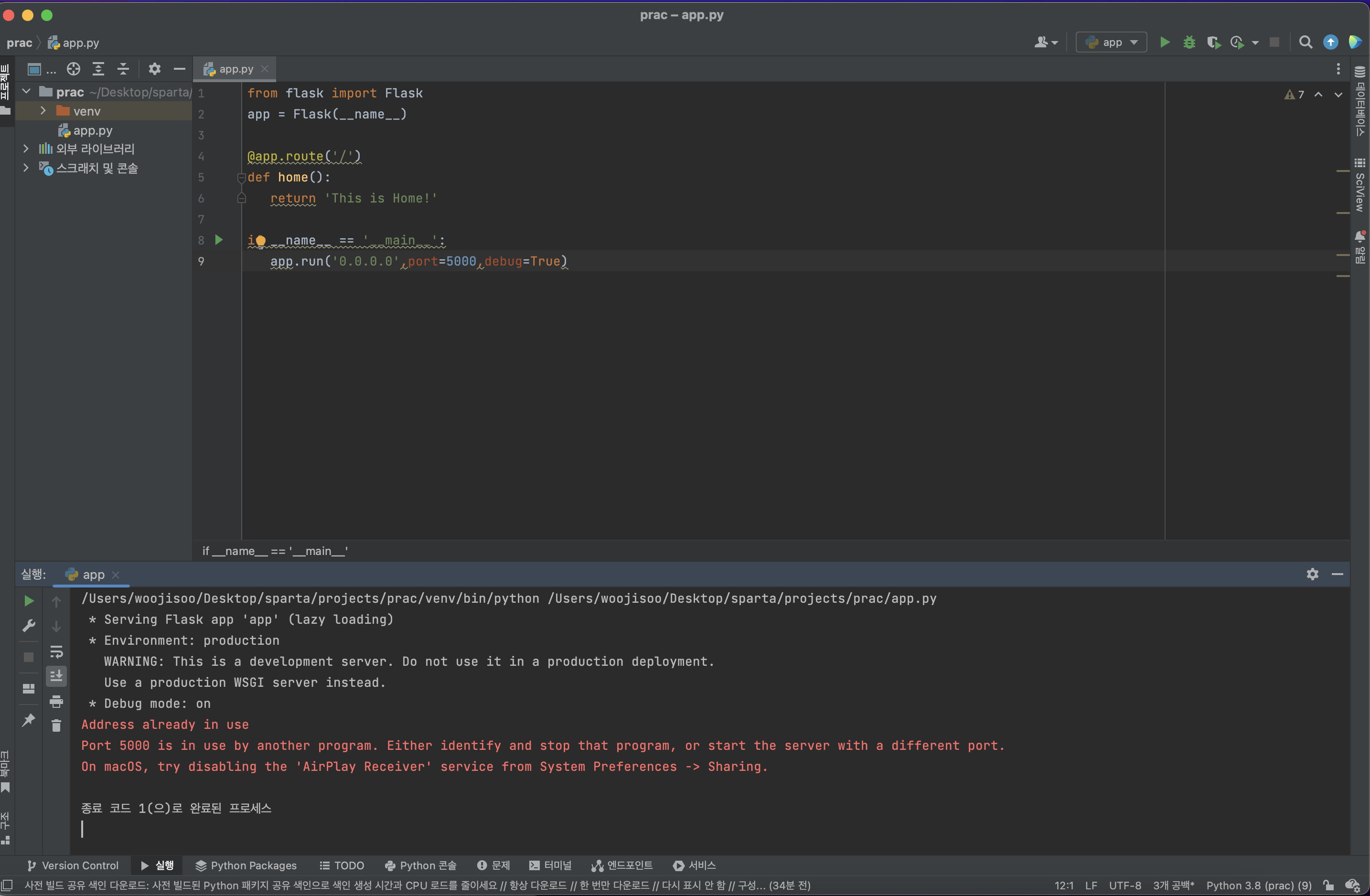This screenshot has width=1370, height=896.
Task: Open the UTF-8 encoding selector
Action: 1125,885
